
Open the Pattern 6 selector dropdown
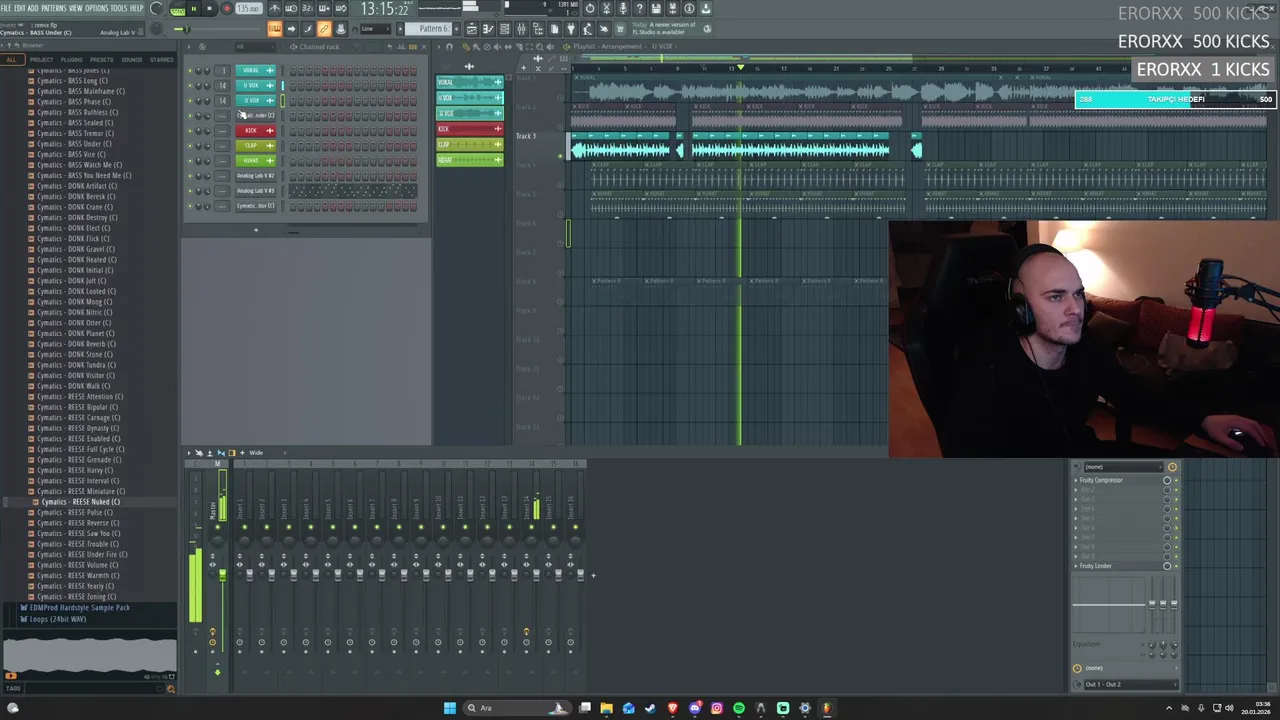pyautogui.click(x=428, y=28)
